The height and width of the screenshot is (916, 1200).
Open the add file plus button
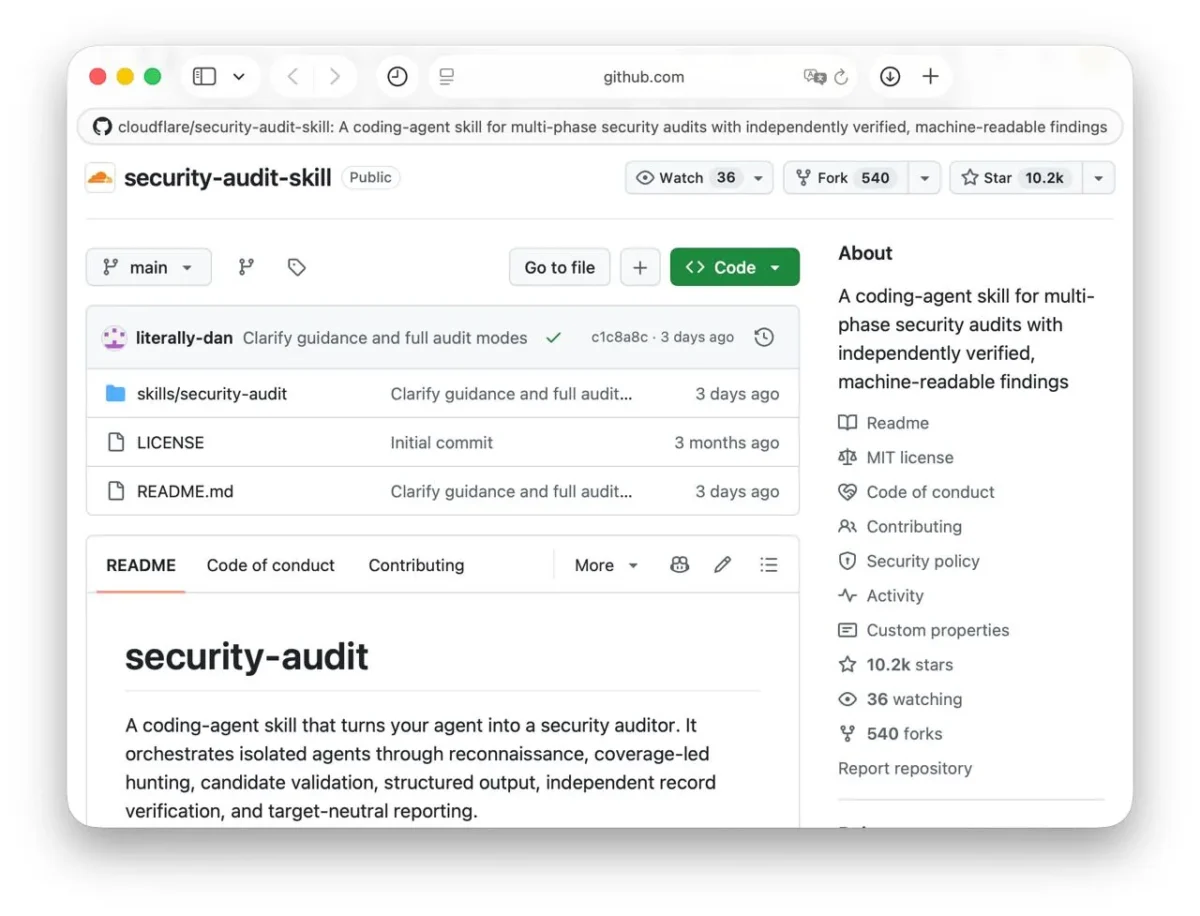[x=640, y=267]
